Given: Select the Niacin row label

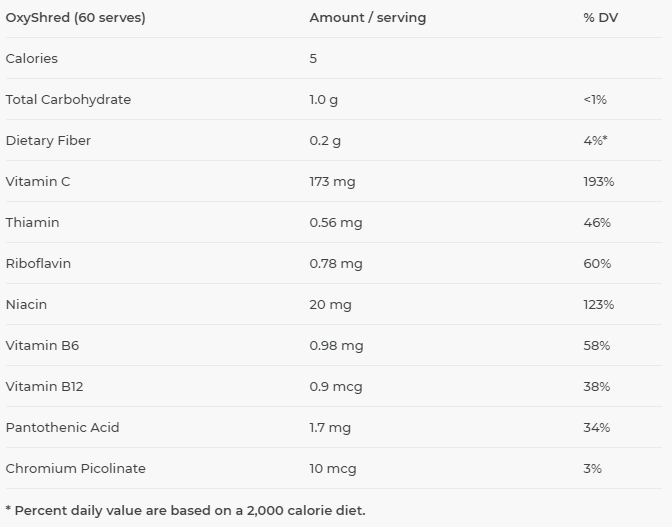Looking at the screenshot, I should click(26, 304).
